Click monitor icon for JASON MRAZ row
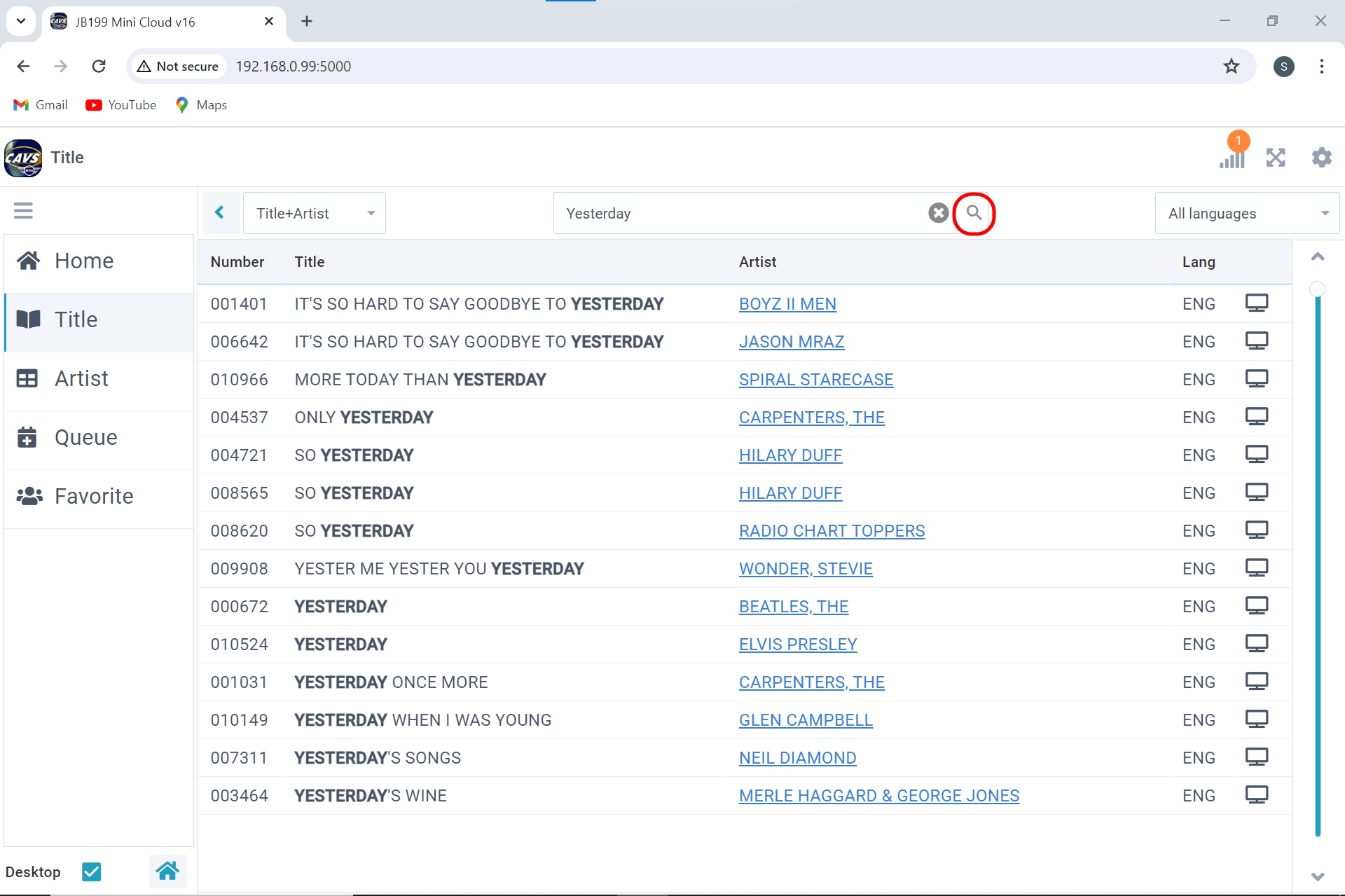This screenshot has width=1345, height=896. tap(1257, 342)
